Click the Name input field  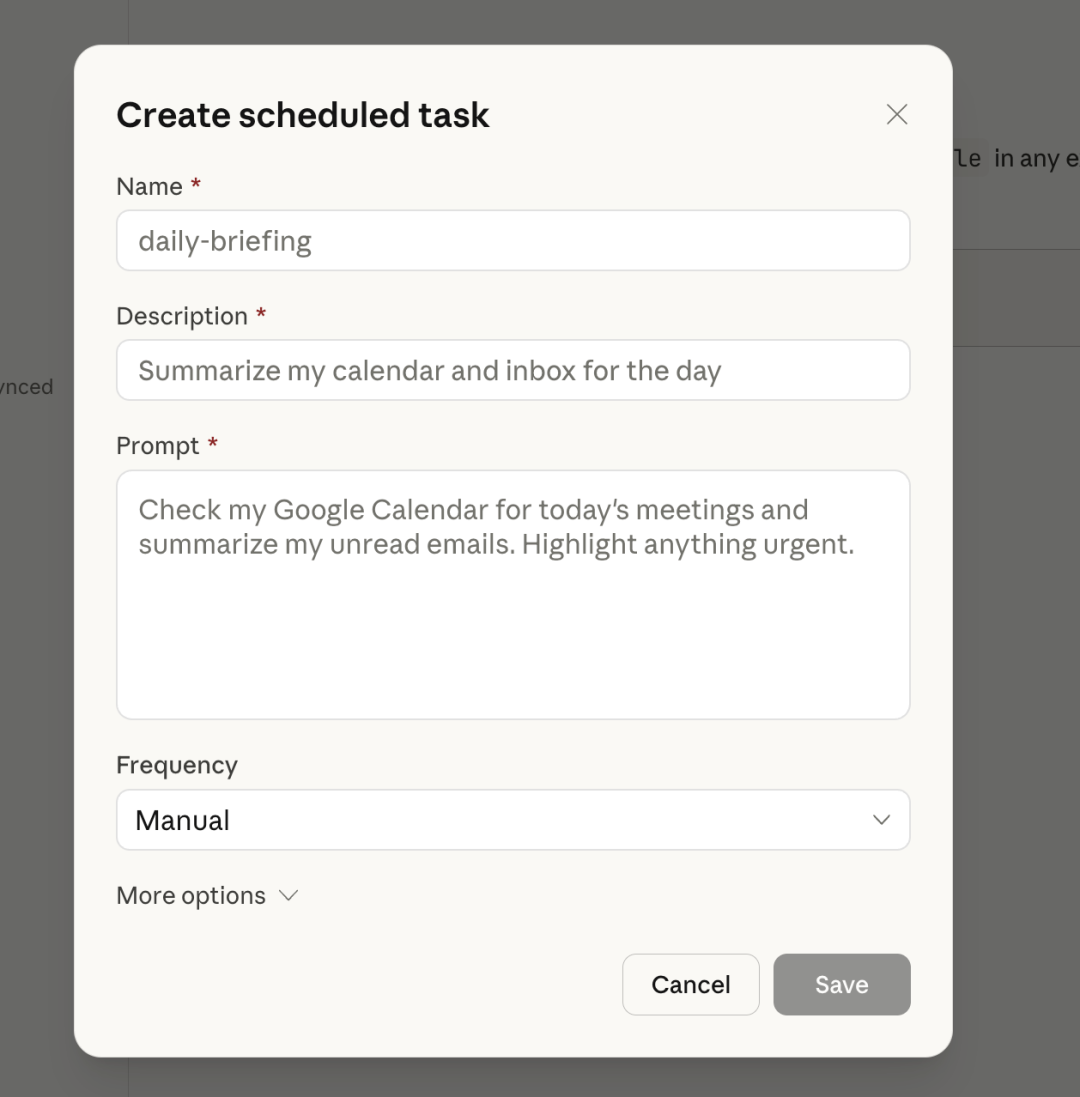click(512, 241)
